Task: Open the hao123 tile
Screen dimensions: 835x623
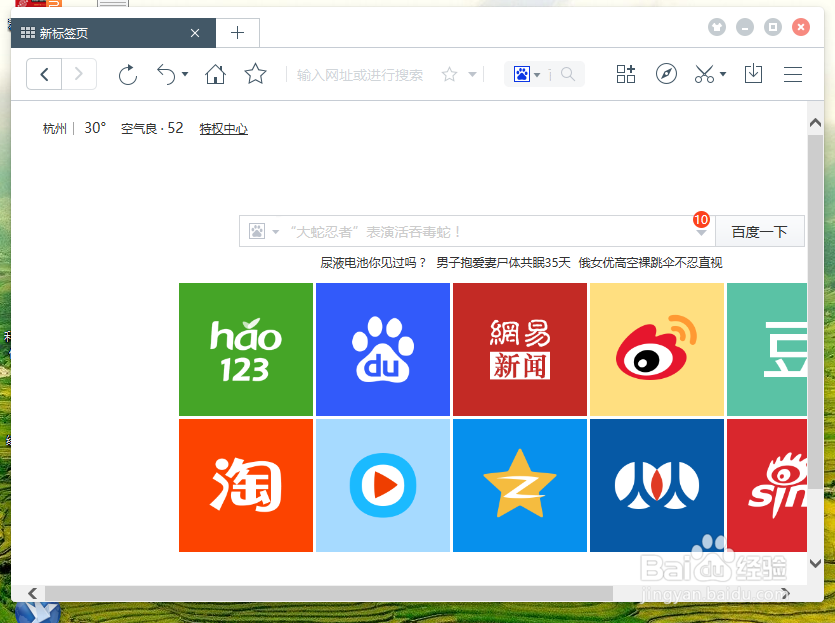Action: [x=245, y=349]
